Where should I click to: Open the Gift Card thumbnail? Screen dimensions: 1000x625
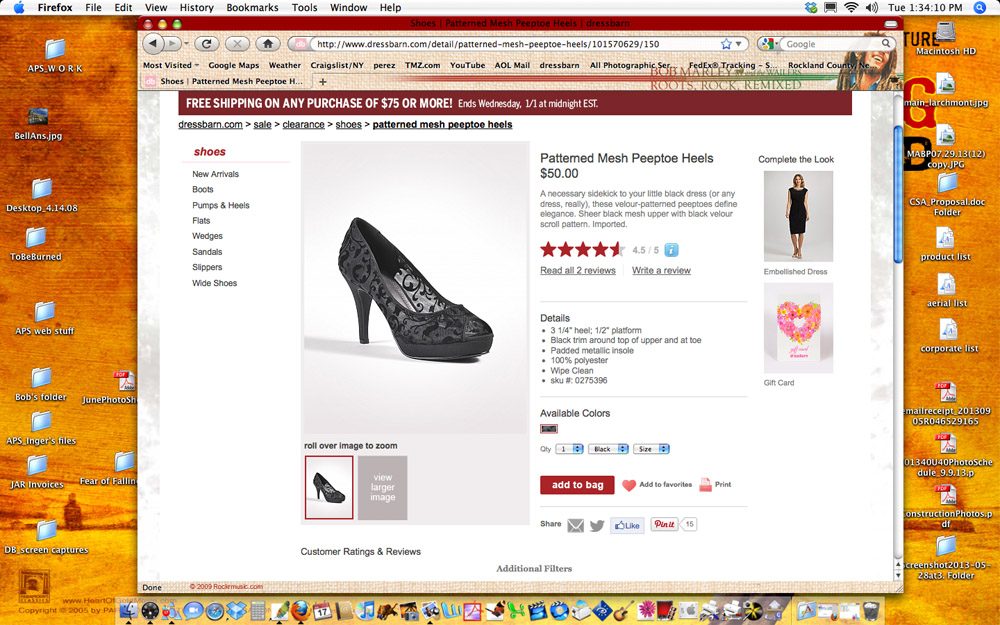(x=798, y=328)
